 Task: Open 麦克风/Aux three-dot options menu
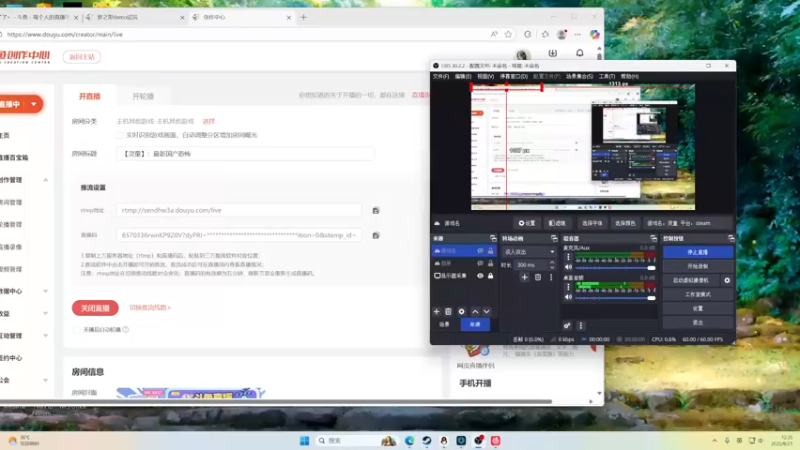[568, 257]
